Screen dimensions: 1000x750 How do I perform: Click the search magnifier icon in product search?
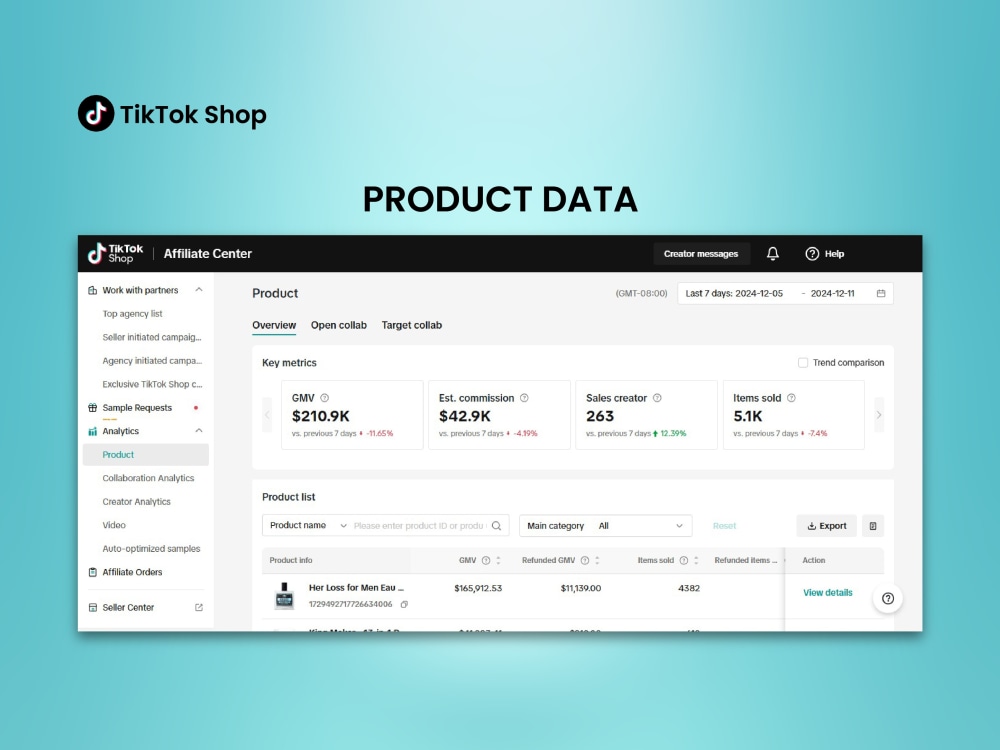point(496,526)
